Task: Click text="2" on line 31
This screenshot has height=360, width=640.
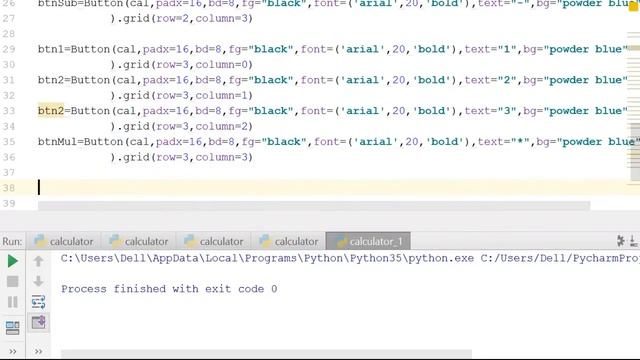Action: click(x=491, y=80)
